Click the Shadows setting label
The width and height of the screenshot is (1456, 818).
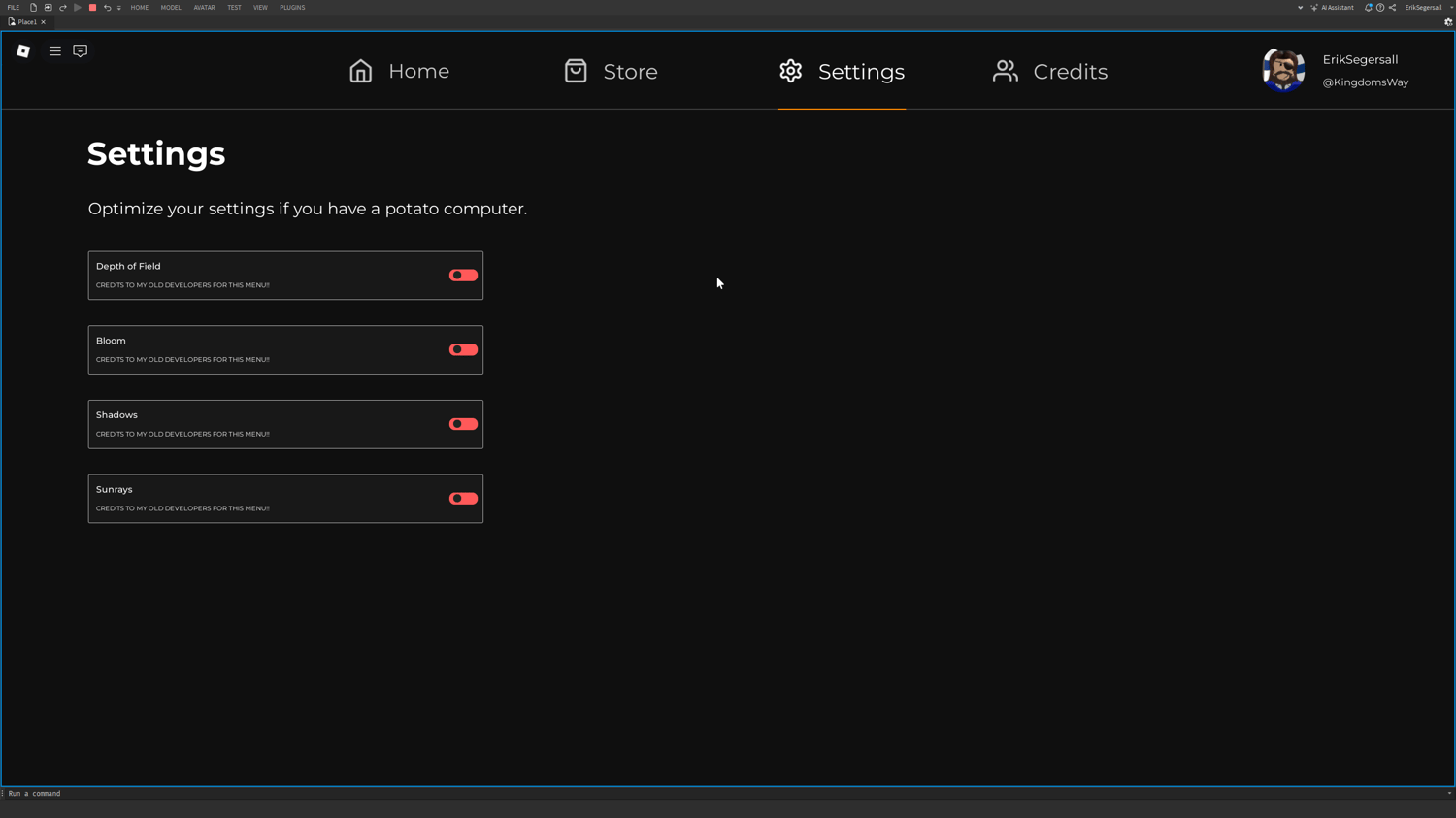(x=116, y=415)
